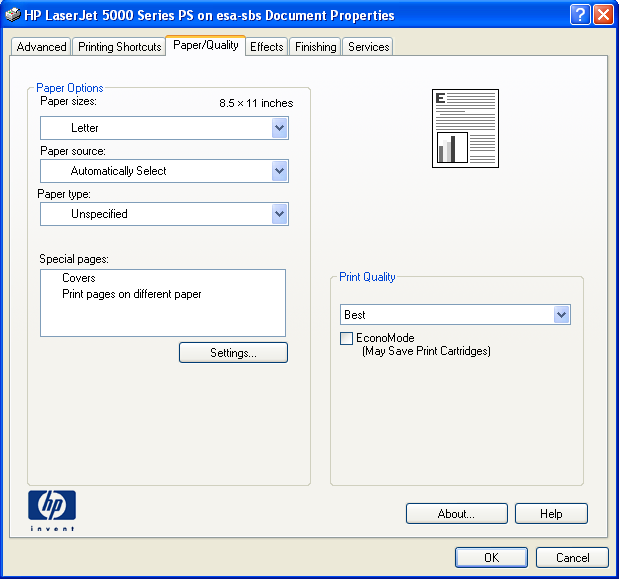The width and height of the screenshot is (619, 579).
Task: Open the About... dialog
Action: 457,513
